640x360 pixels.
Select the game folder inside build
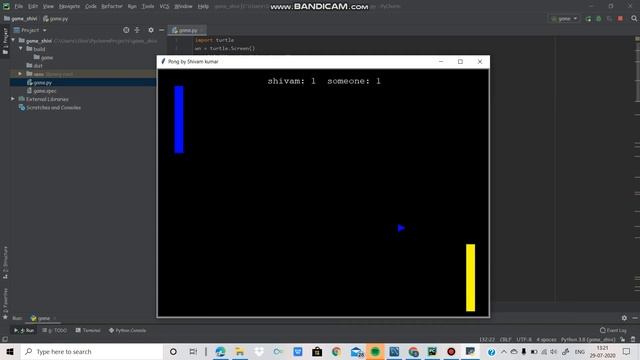pyautogui.click(x=44, y=58)
